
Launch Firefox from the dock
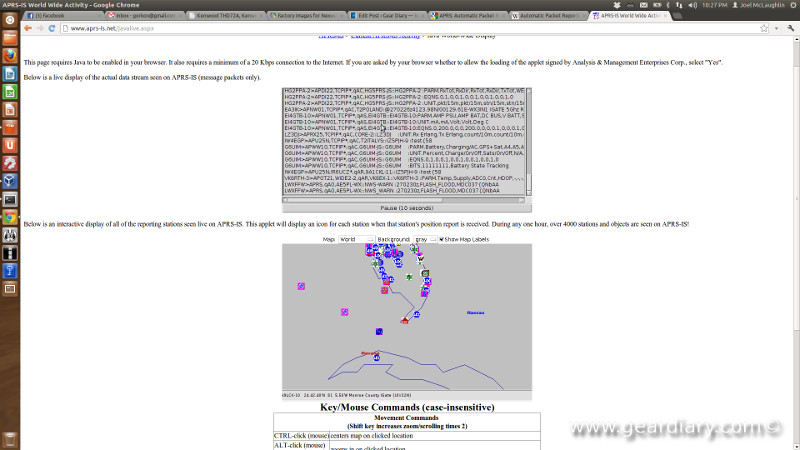pos(10,56)
